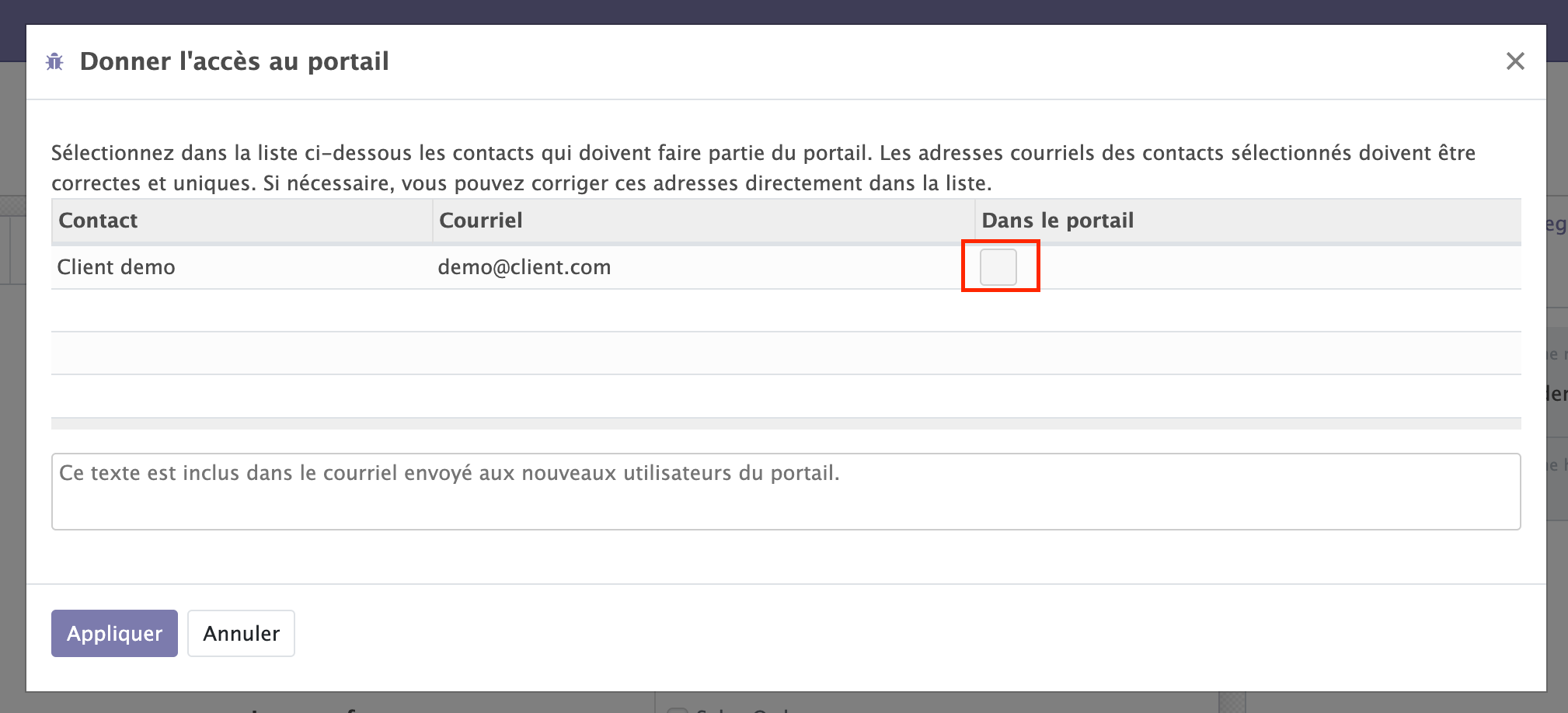Click the debug bug icon in dialog title

click(54, 61)
